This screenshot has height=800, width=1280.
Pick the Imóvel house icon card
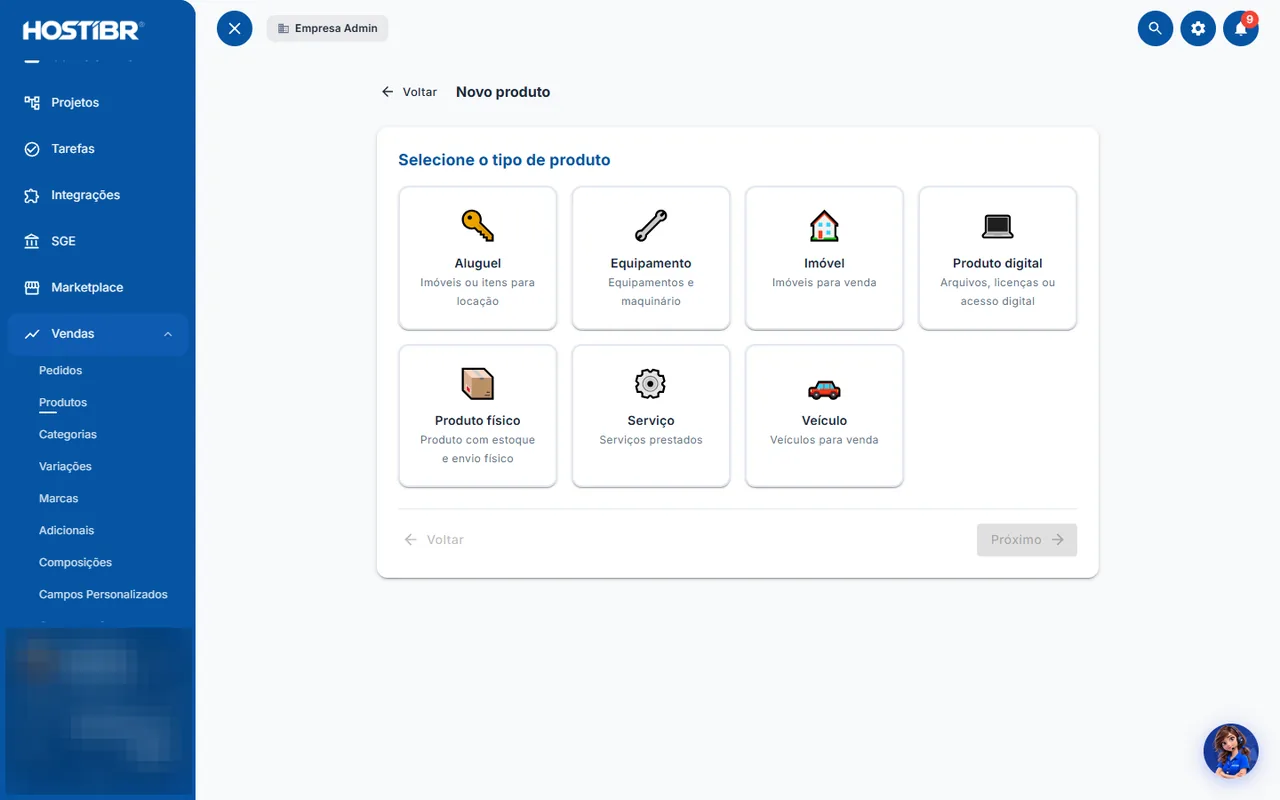tap(824, 258)
